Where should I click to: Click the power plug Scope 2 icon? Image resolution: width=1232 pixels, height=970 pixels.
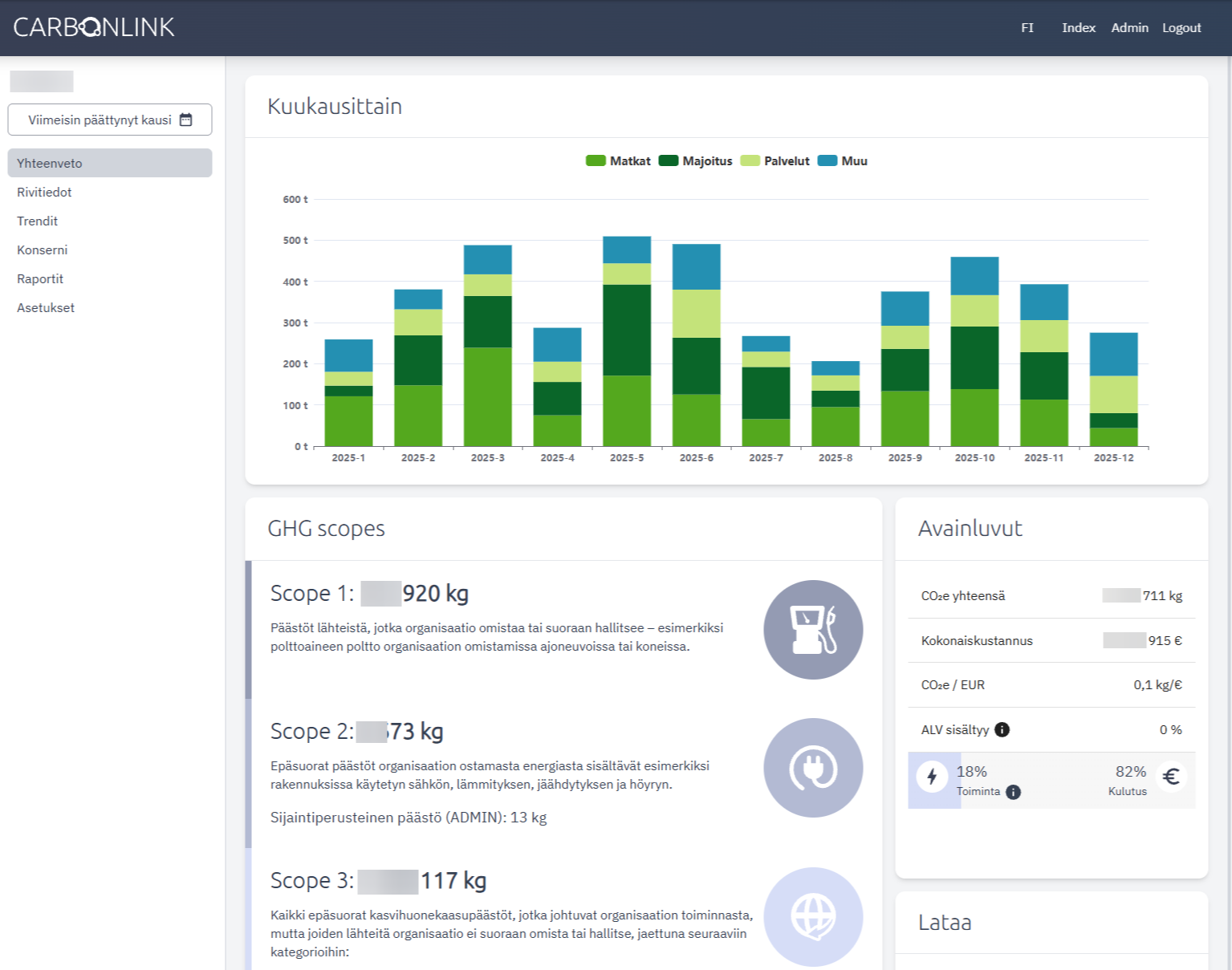coord(813,768)
